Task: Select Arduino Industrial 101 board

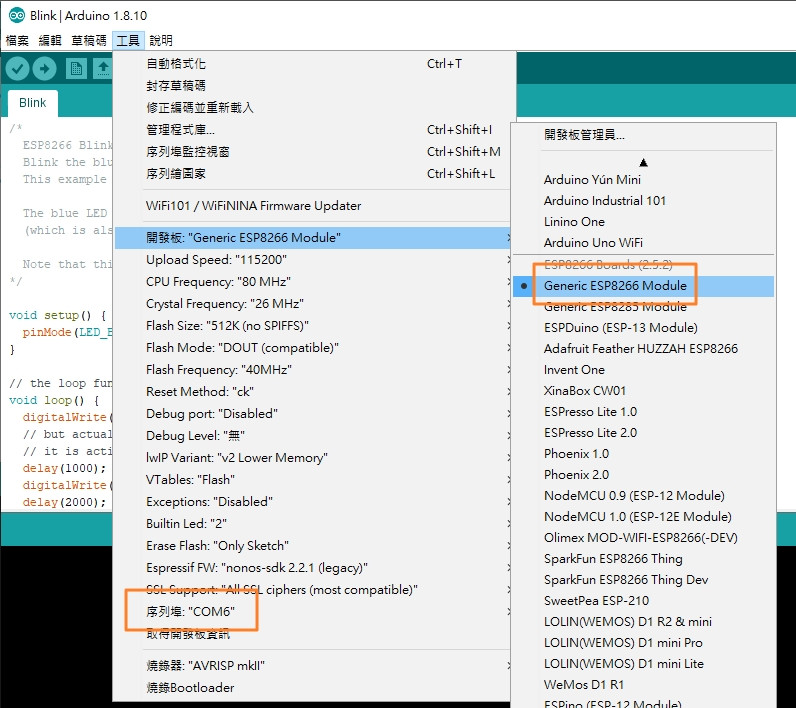Action: (643, 201)
